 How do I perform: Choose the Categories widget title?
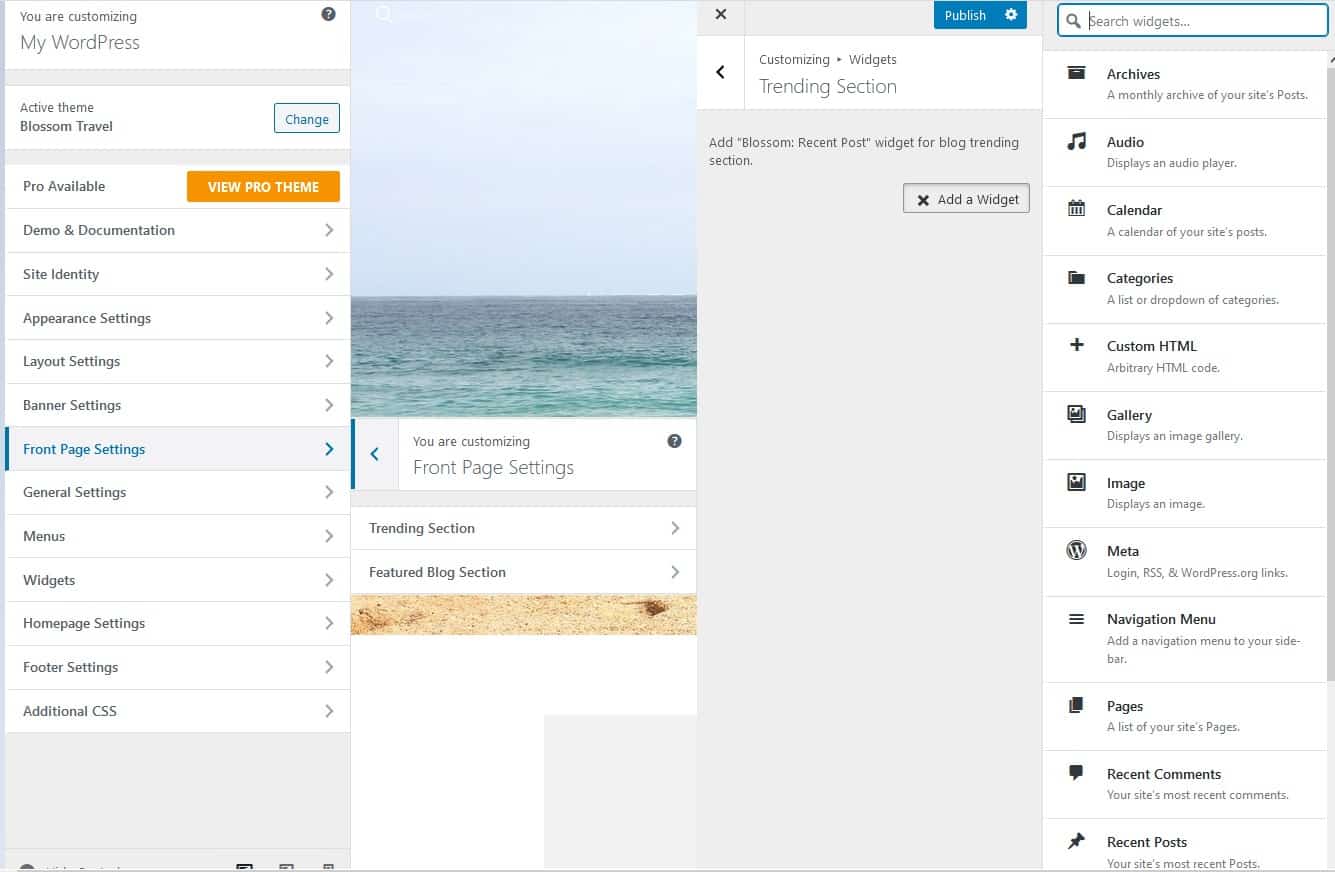[x=1140, y=278]
